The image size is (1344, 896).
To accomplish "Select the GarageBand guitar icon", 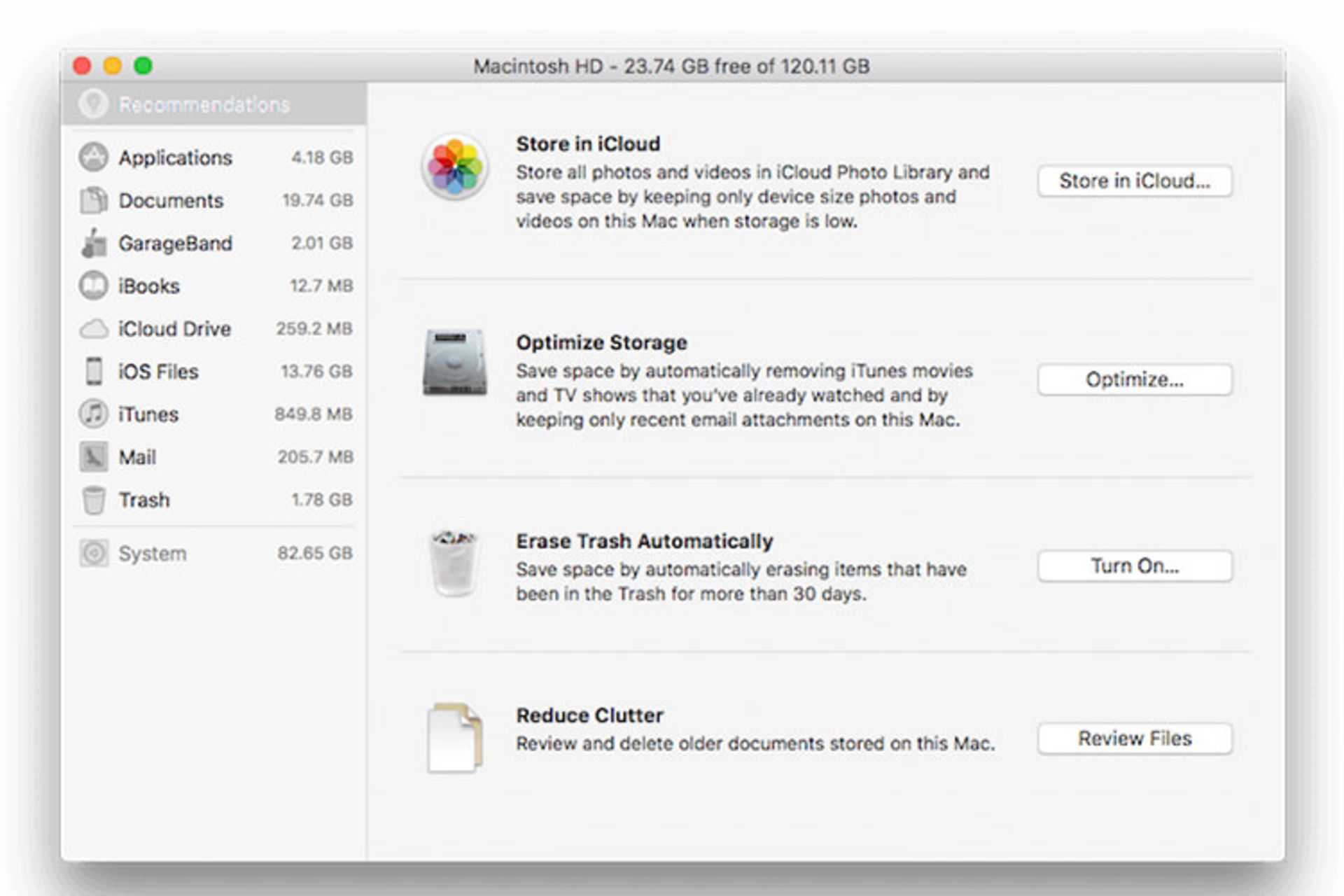I will tap(93, 243).
